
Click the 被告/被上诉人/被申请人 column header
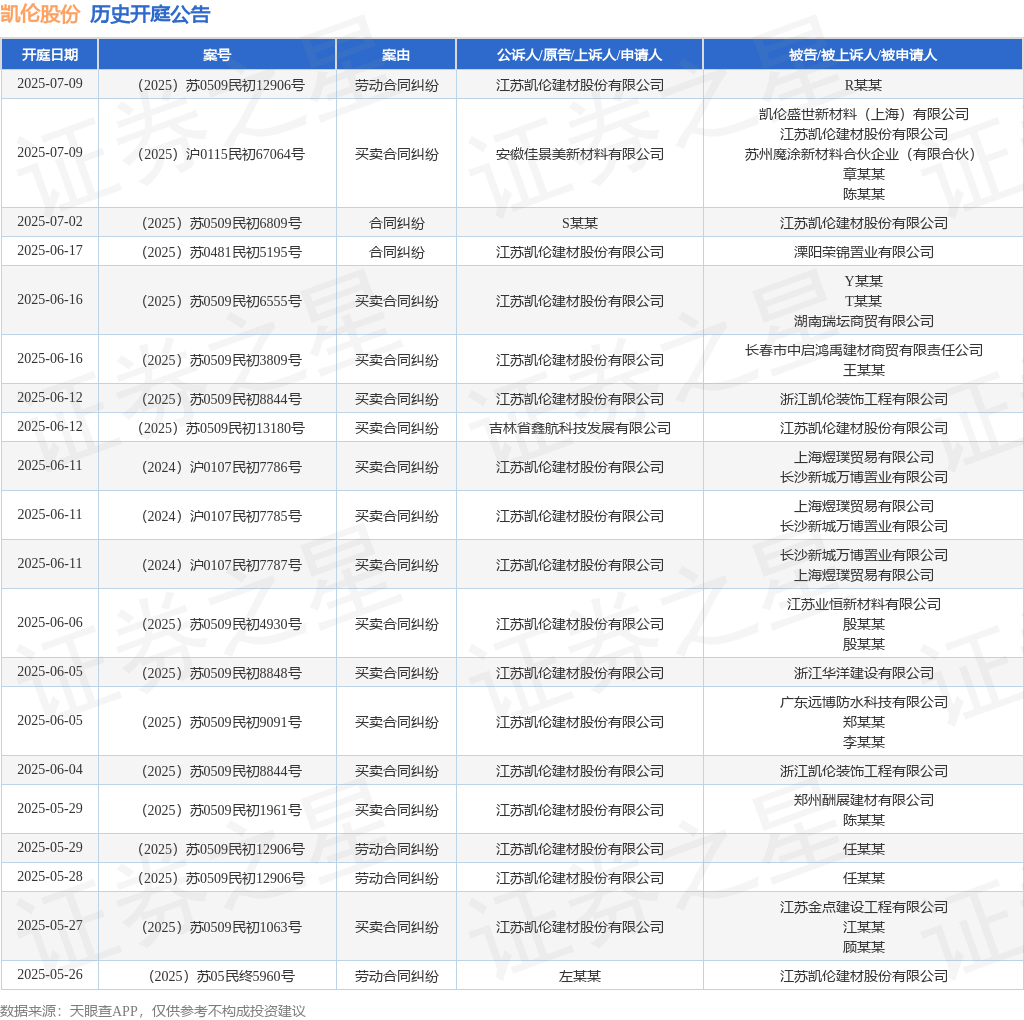coord(863,55)
